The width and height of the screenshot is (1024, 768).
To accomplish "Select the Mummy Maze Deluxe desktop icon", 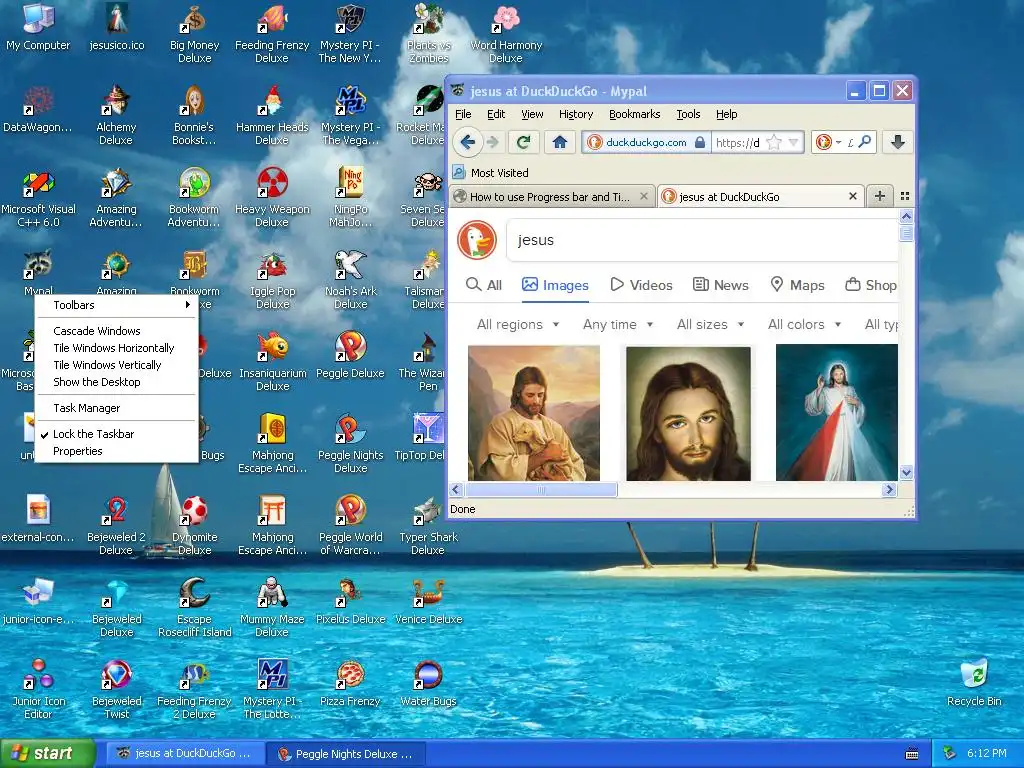I will click(272, 607).
